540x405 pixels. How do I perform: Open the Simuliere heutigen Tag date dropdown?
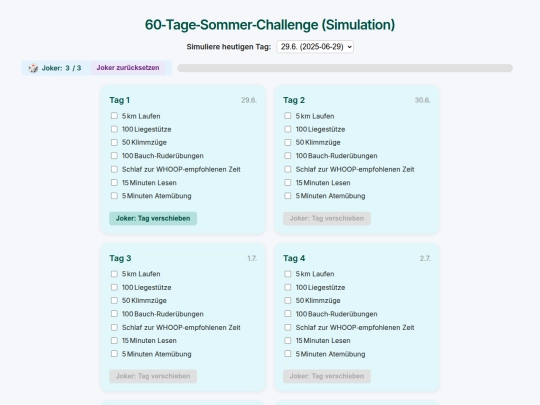click(x=315, y=47)
